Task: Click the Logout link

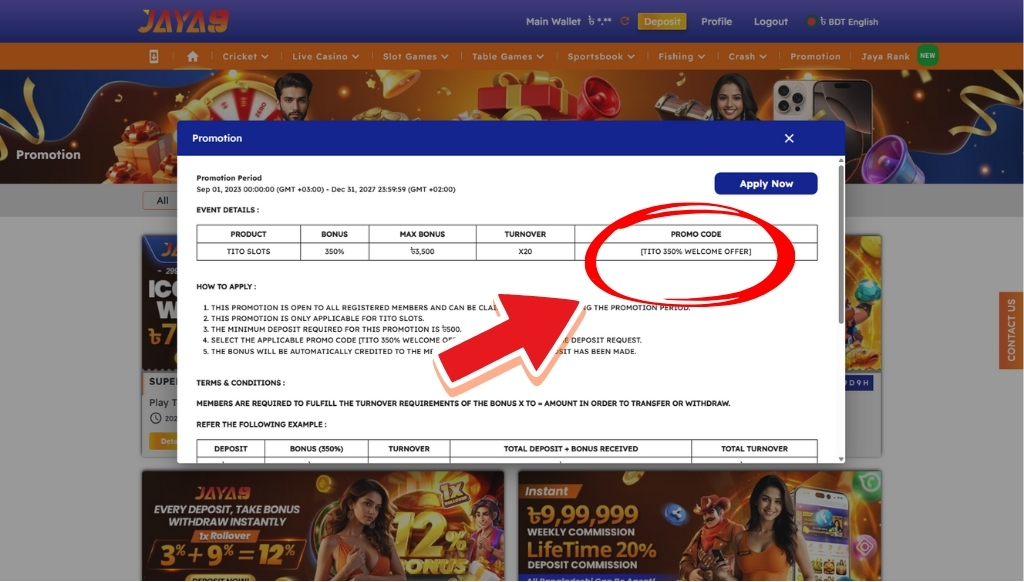Action: coord(771,22)
